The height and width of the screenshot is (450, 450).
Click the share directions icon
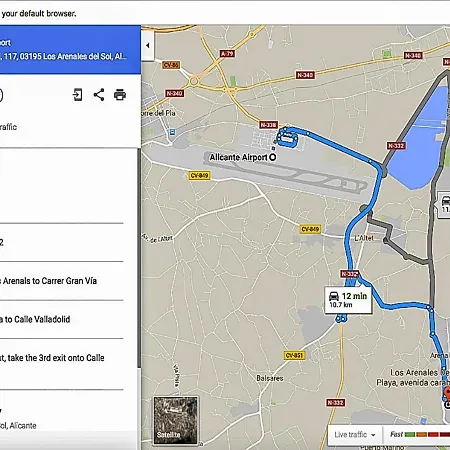[x=99, y=95]
